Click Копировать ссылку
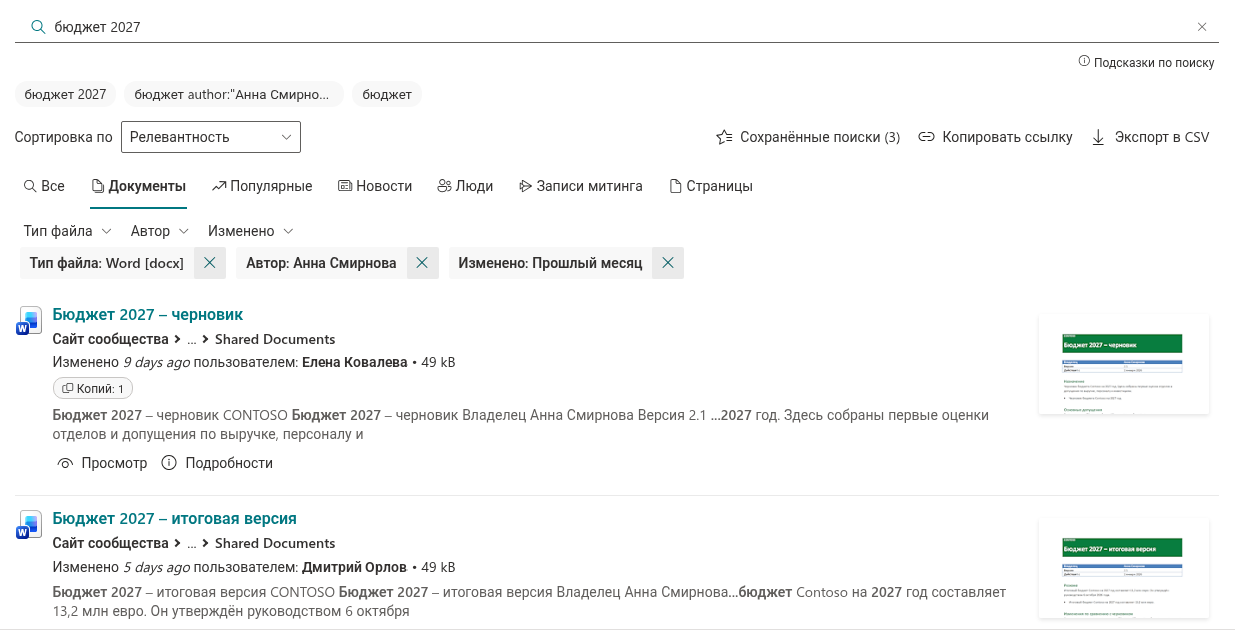Screen dimensions: 1235x630 click(995, 137)
